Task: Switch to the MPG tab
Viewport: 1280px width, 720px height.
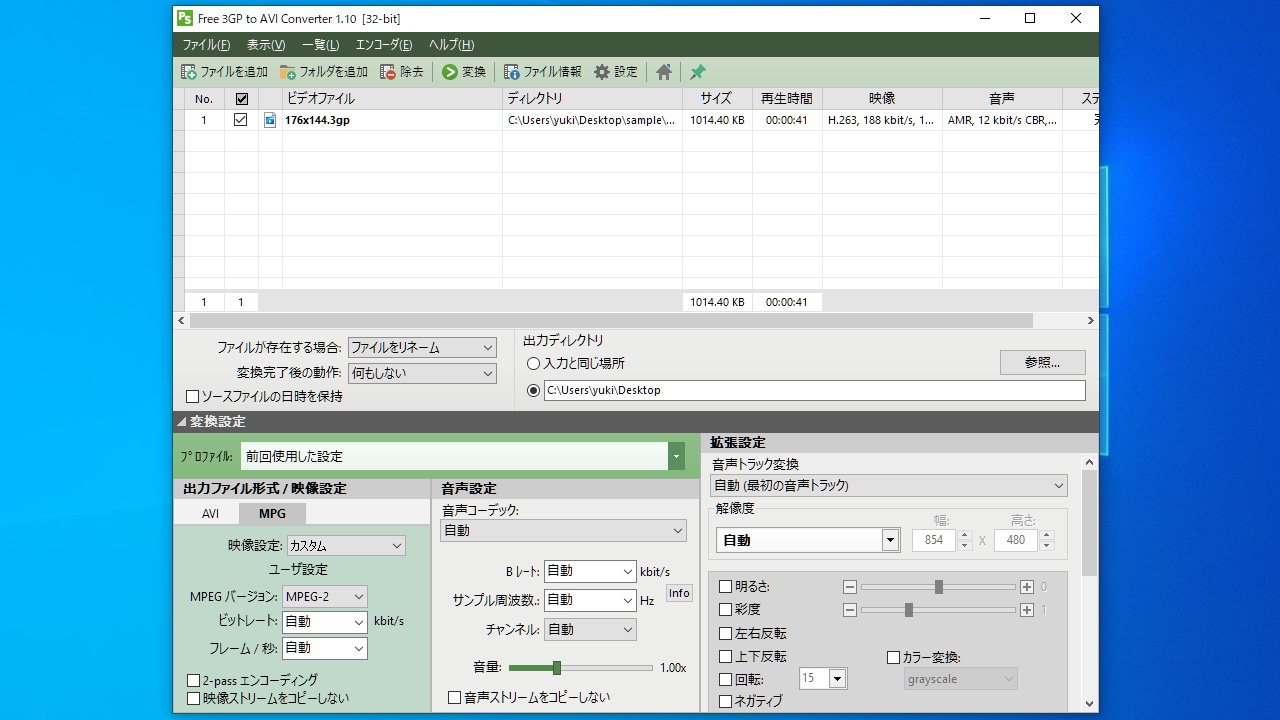Action: pos(272,513)
